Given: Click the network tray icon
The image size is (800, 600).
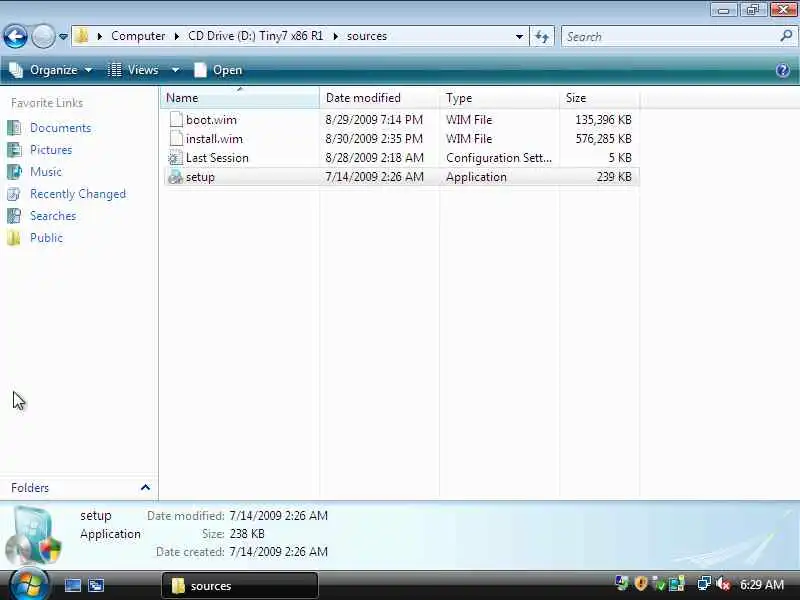Looking at the screenshot, I should click(704, 584).
